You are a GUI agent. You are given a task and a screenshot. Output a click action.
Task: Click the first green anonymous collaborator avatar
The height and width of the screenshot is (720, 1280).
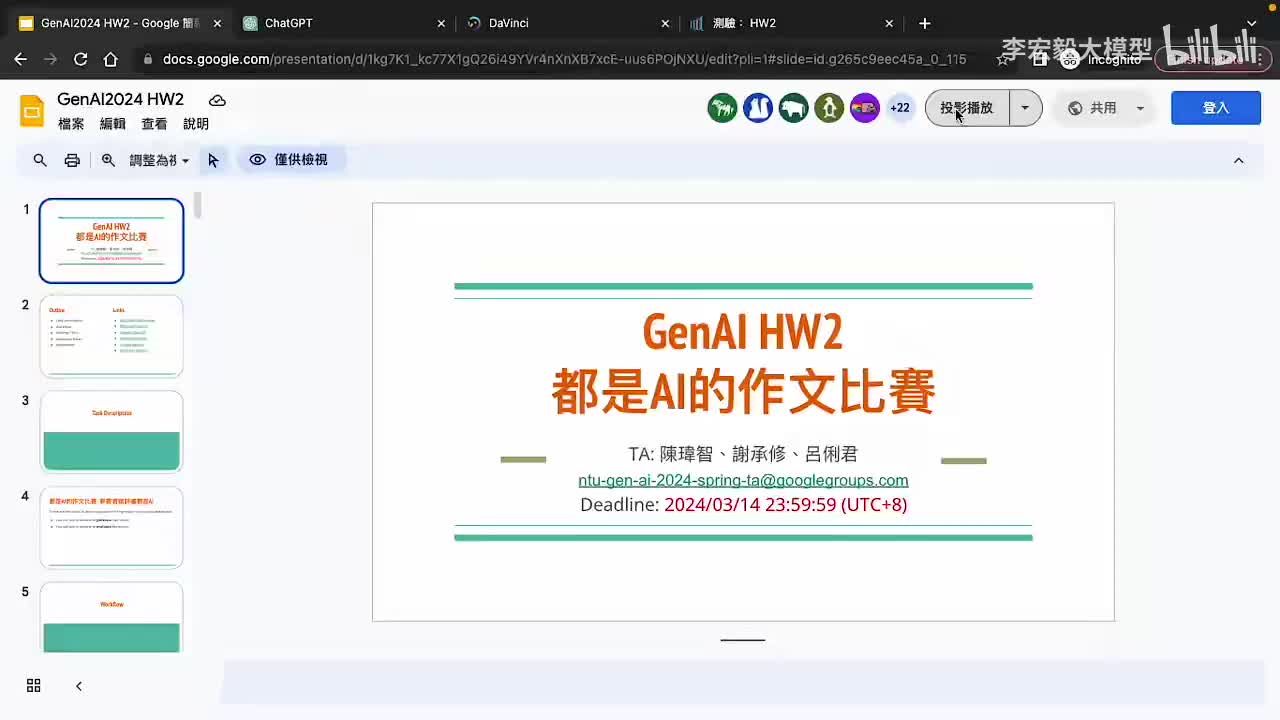[x=722, y=108]
